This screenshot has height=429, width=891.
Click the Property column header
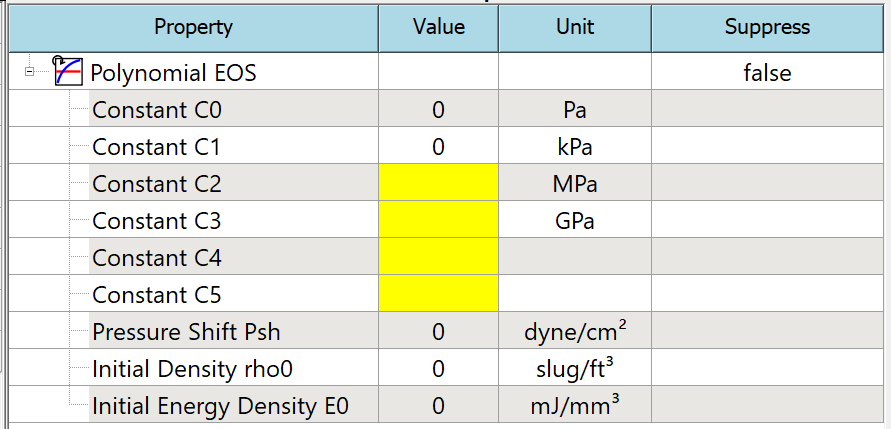(193, 27)
